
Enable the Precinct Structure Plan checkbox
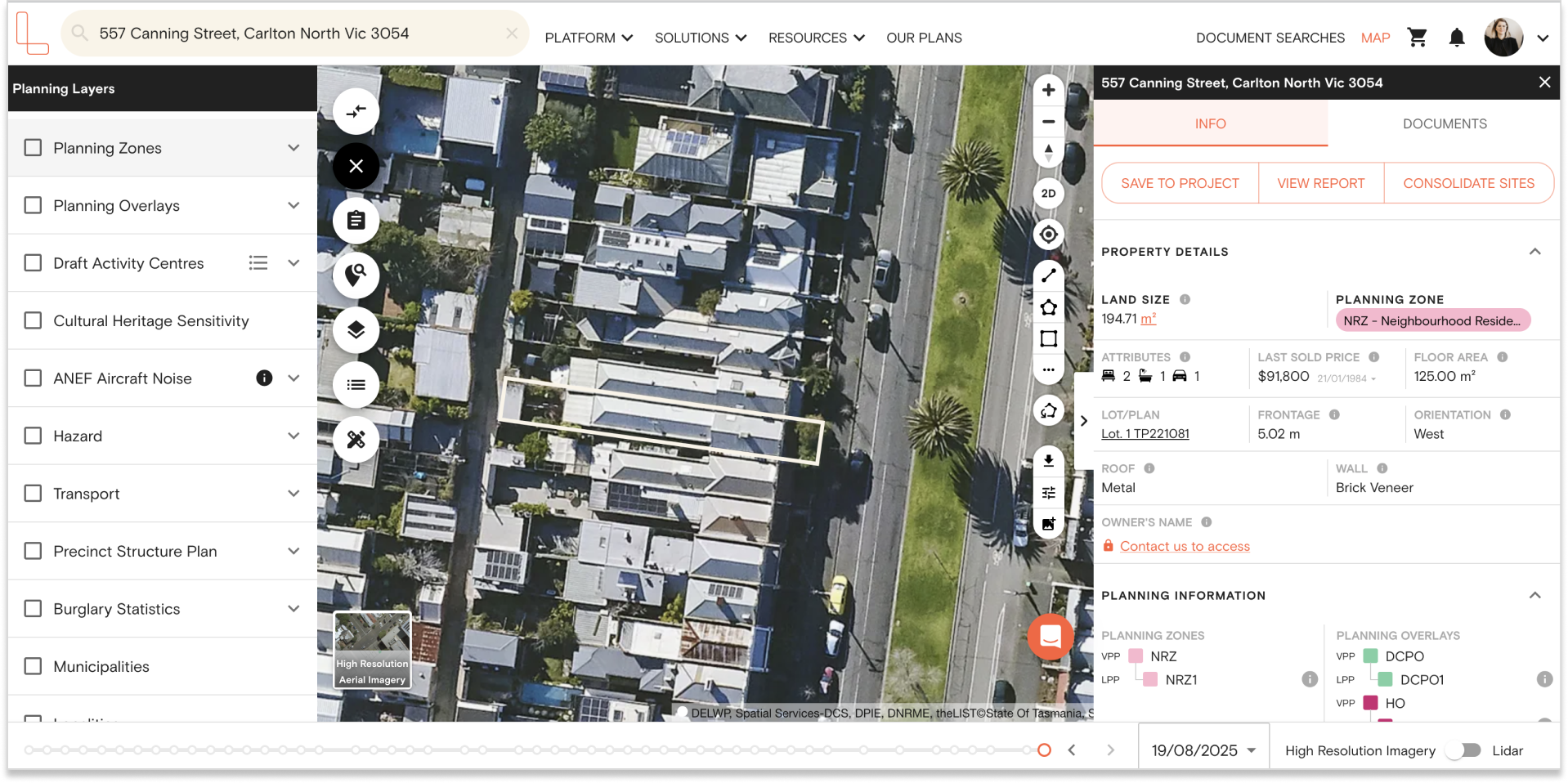click(33, 551)
